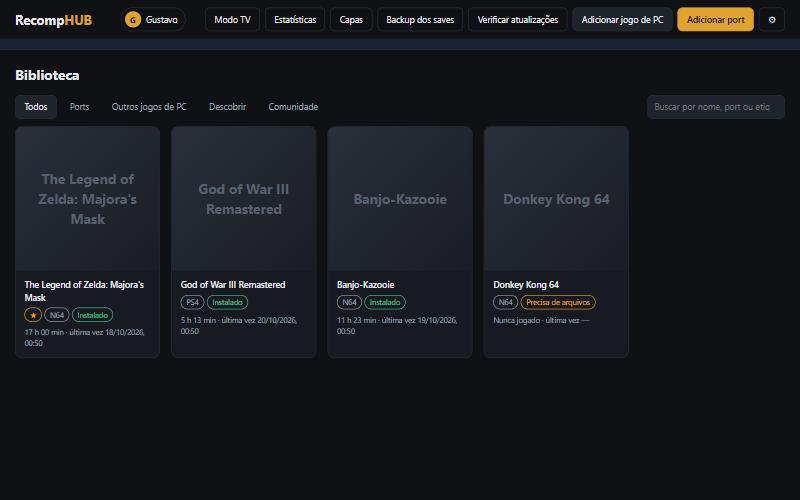Click '17 h 00 min' playtime text

click(44, 332)
